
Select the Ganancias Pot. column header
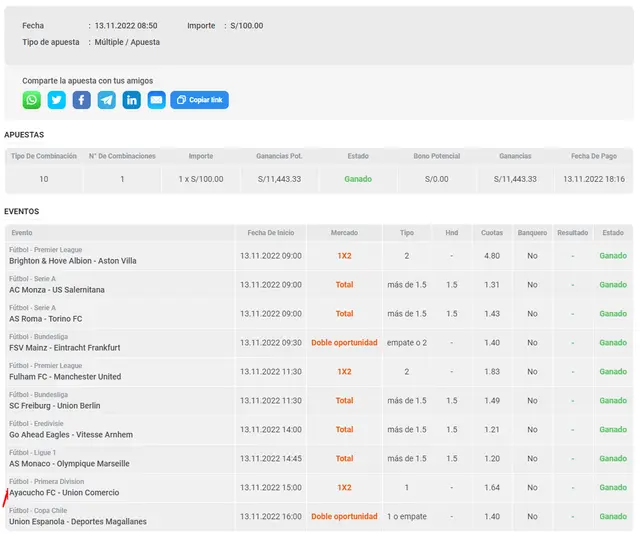tap(279, 156)
